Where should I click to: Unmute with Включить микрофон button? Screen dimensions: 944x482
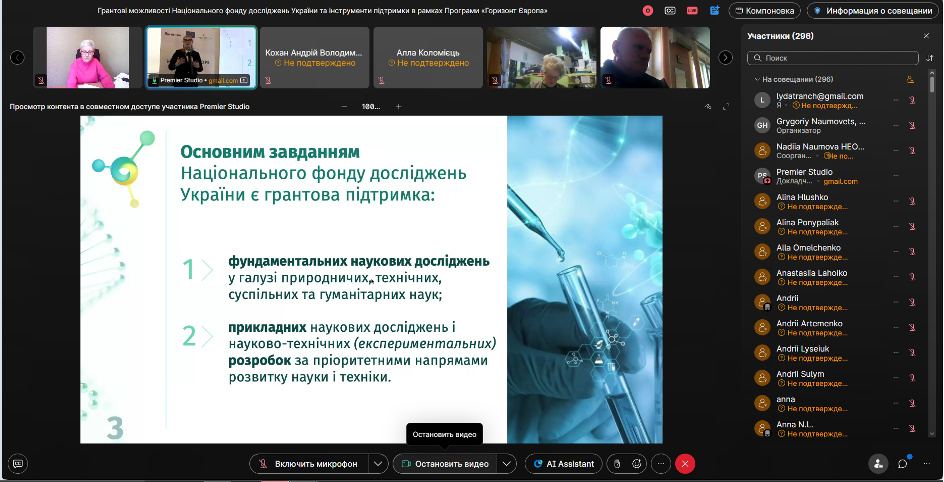coord(309,463)
